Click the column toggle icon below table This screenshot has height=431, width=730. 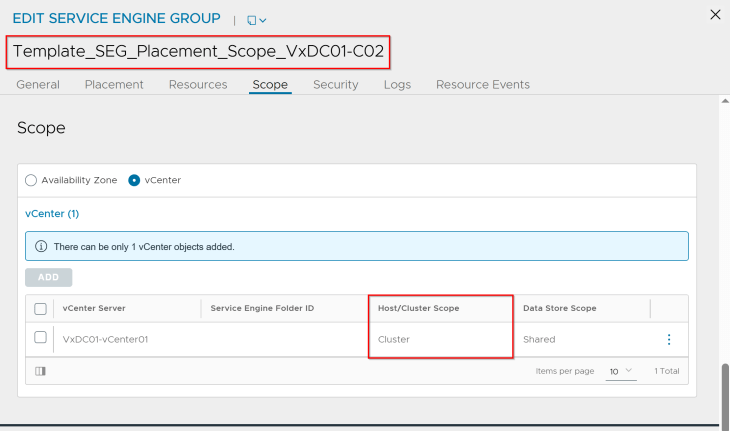[40, 371]
